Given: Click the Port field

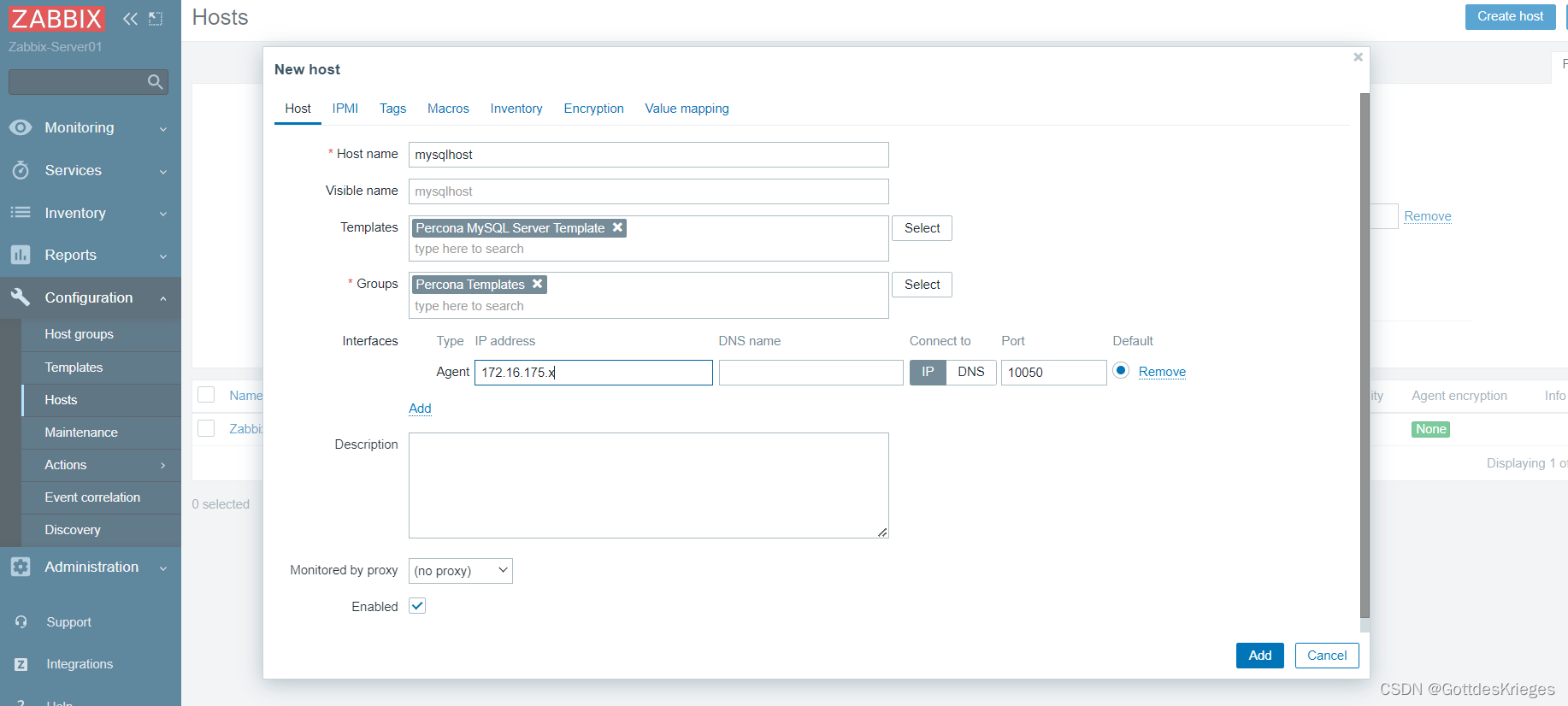Looking at the screenshot, I should (1053, 373).
